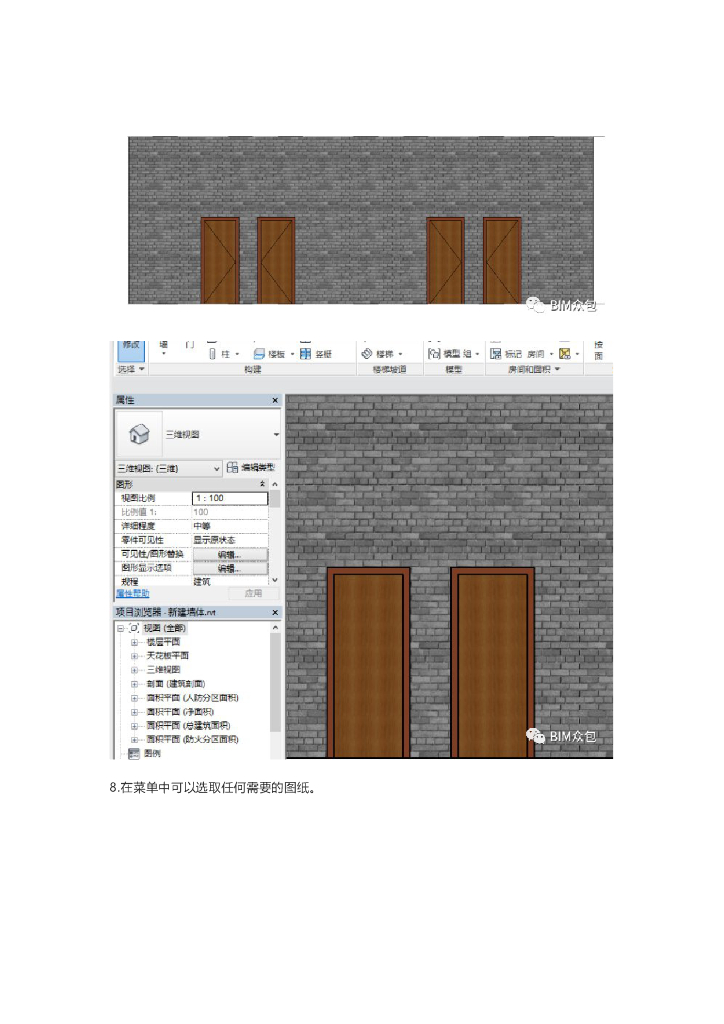Click the 3D view house icon in Properties
Image resolution: width=724 pixels, height=1024 pixels.
click(139, 434)
